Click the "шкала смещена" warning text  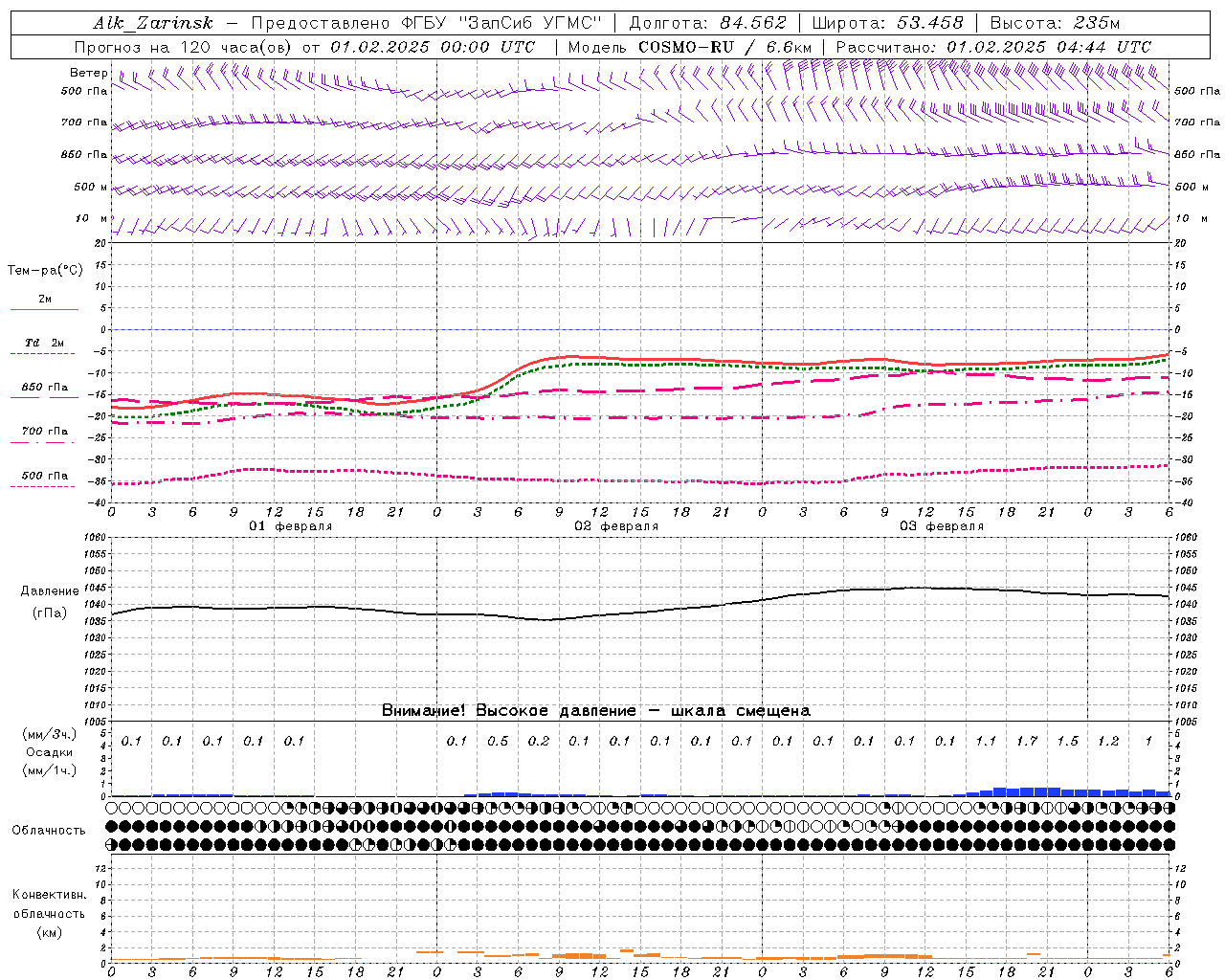click(740, 710)
